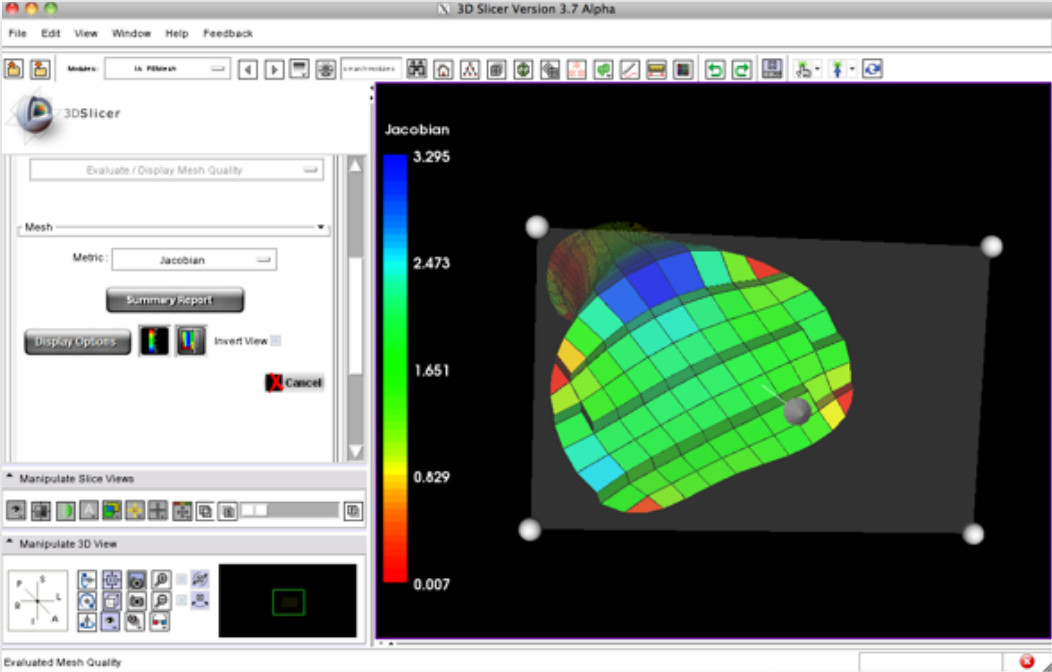Open the Metric dropdown showing Jacobian
The image size is (1052, 672).
(x=194, y=260)
